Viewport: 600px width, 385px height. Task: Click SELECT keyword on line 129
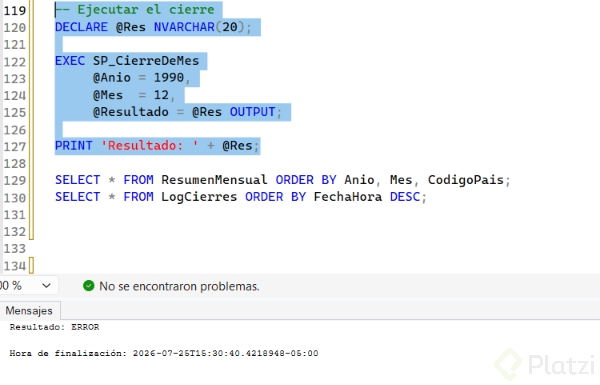(x=77, y=180)
